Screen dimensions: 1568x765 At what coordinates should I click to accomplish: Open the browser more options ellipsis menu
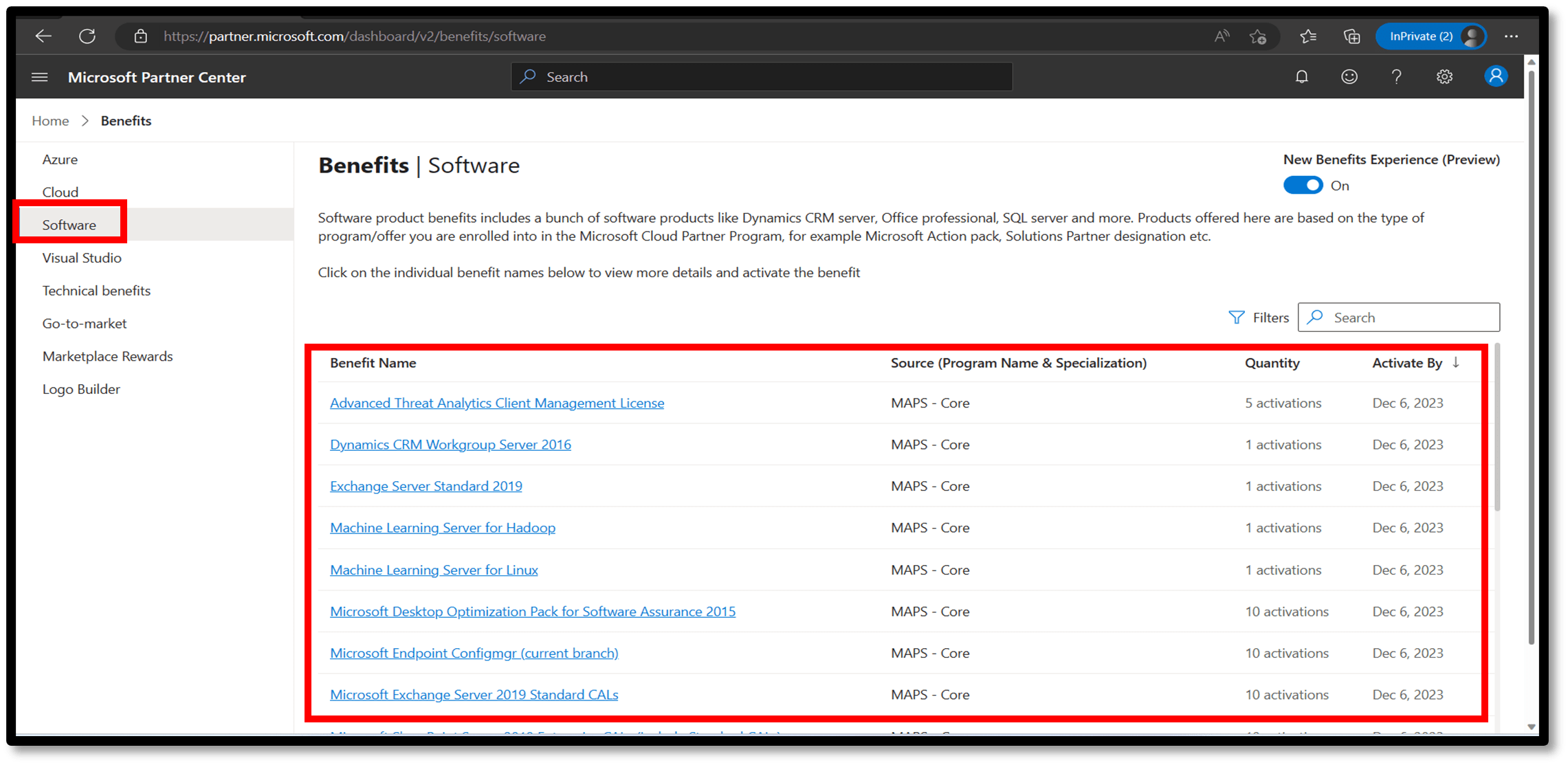[x=1512, y=36]
